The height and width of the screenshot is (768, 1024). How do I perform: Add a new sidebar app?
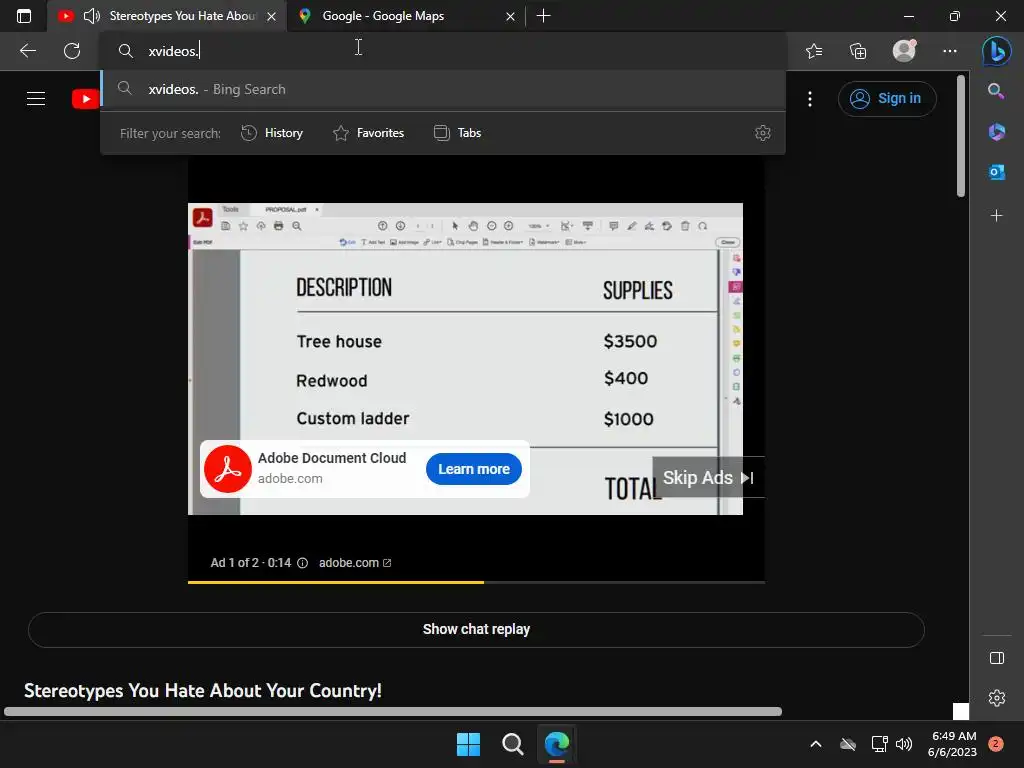(x=997, y=216)
